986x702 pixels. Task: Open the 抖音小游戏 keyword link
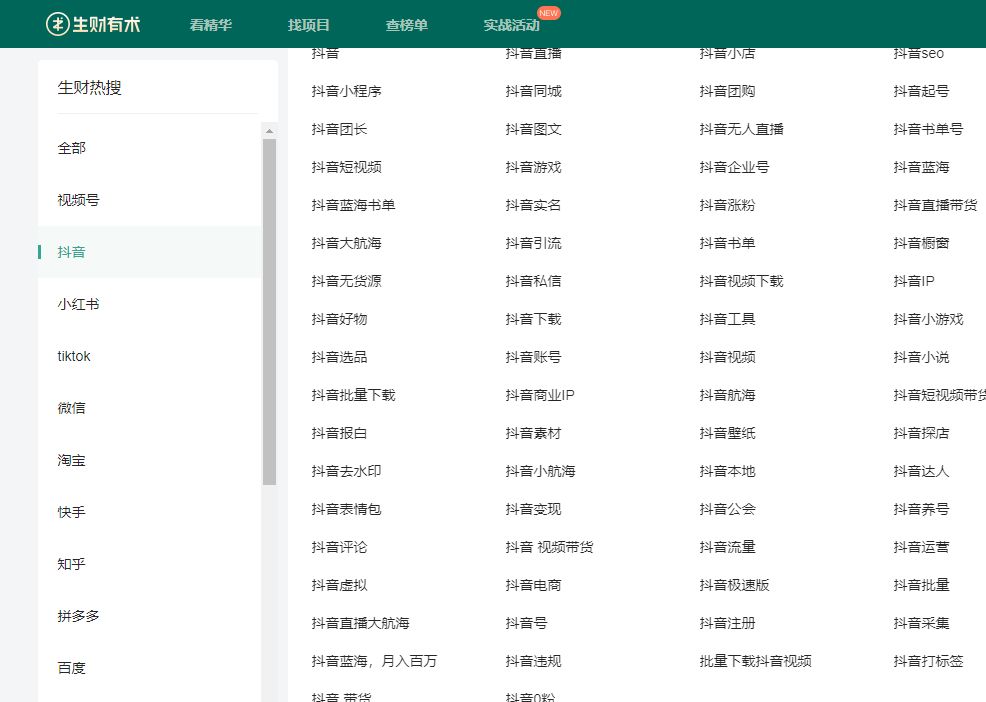928,320
